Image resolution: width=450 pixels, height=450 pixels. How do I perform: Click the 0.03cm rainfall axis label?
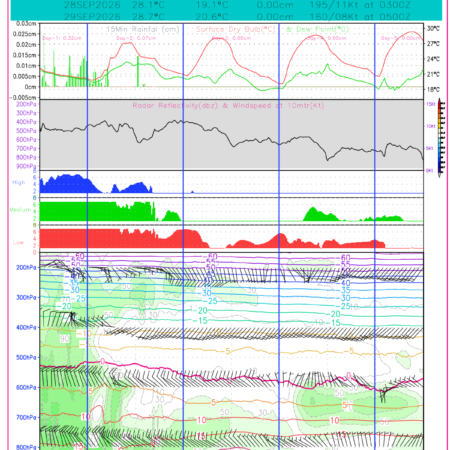[26, 23]
